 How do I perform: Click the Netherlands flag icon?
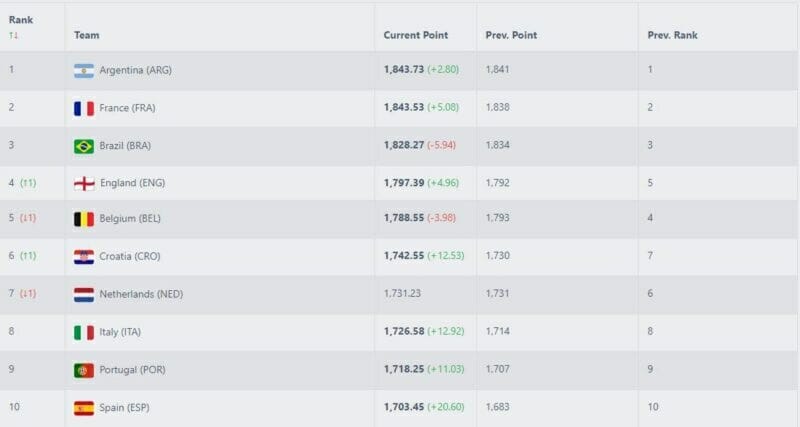(84, 295)
